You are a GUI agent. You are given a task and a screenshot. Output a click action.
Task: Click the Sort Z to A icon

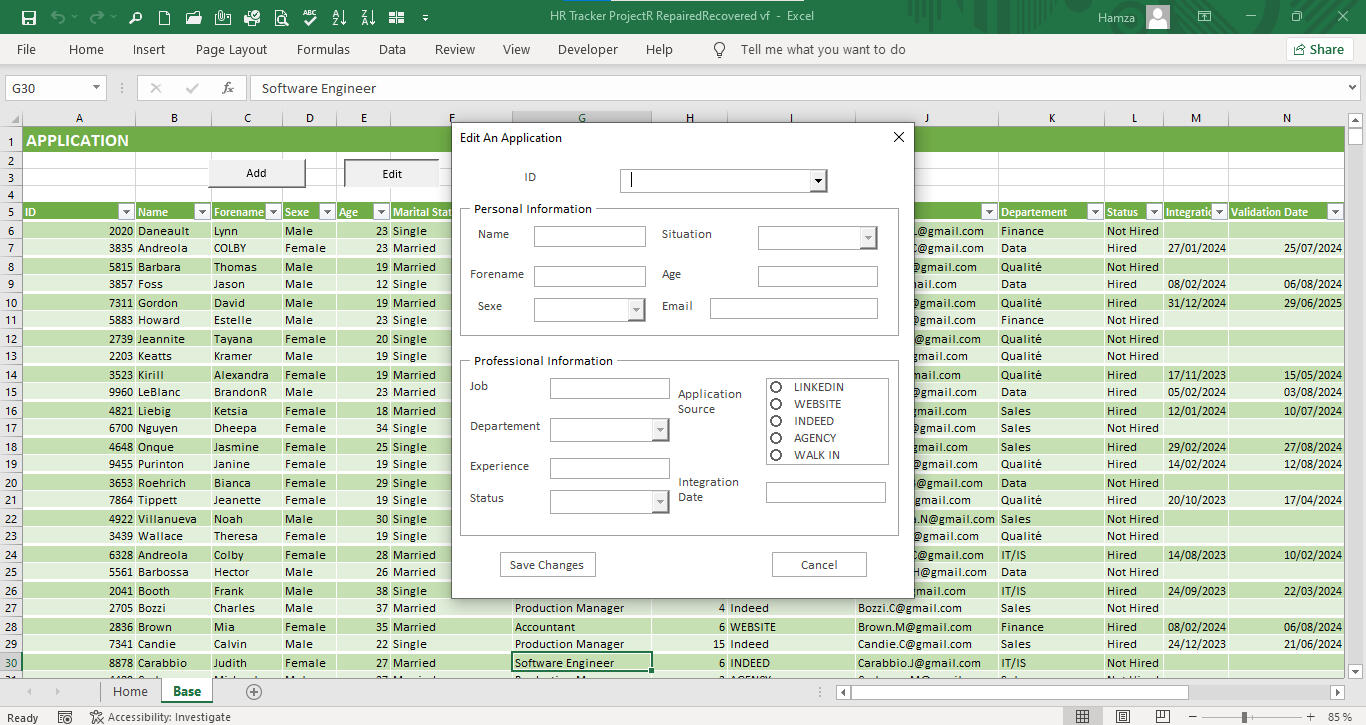(x=368, y=17)
